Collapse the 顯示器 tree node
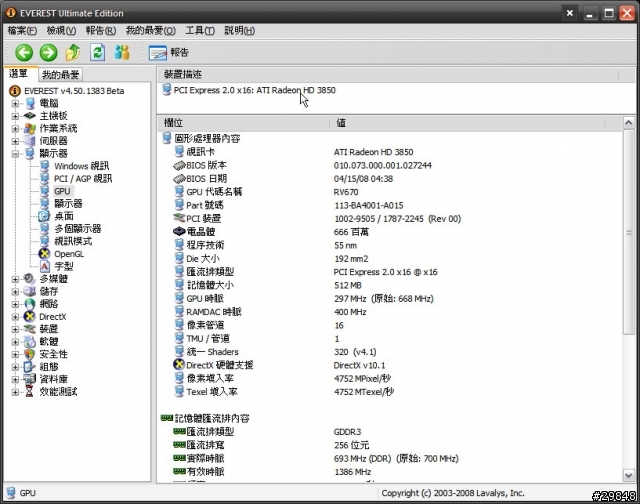The width and height of the screenshot is (640, 504). pos(15,154)
